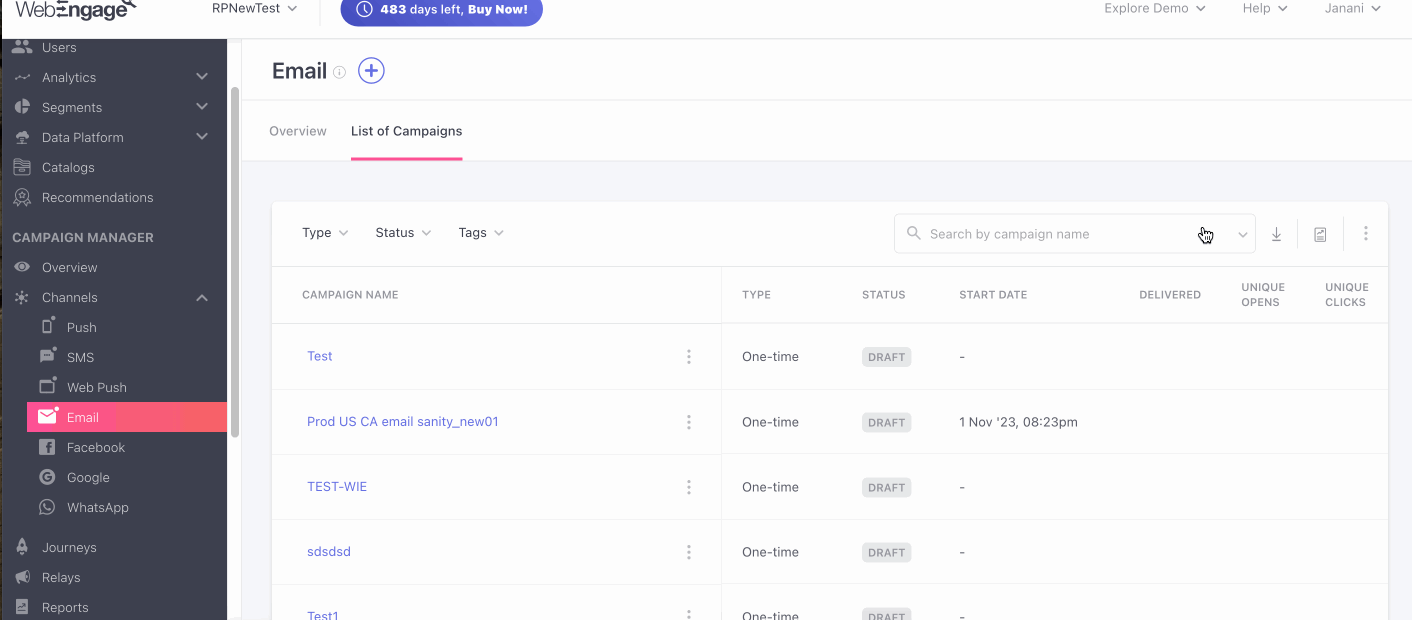Click the DRAFT status badge in TEST-WIE row
The image size is (1412, 620).
tap(886, 488)
